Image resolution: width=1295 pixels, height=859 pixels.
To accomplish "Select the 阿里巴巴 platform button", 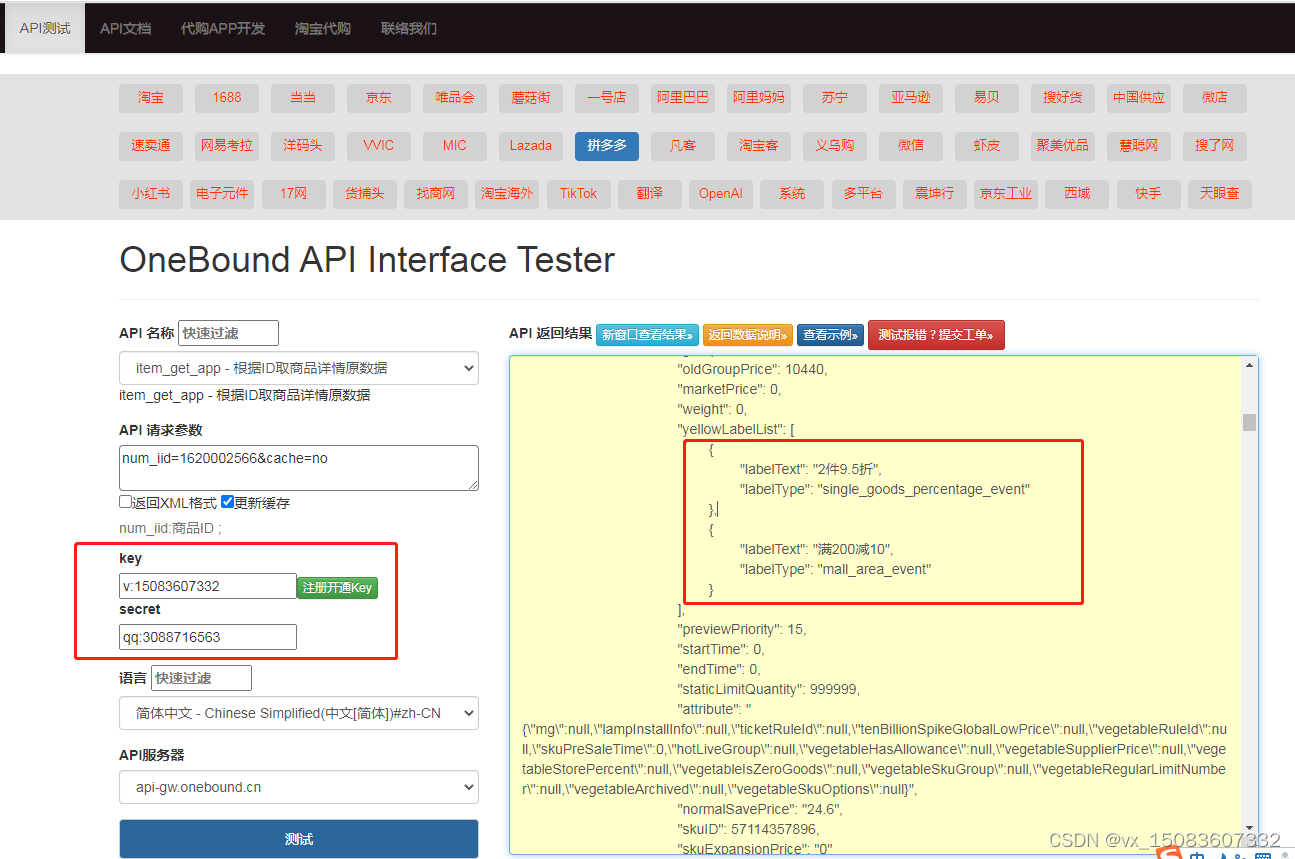I will click(x=683, y=97).
